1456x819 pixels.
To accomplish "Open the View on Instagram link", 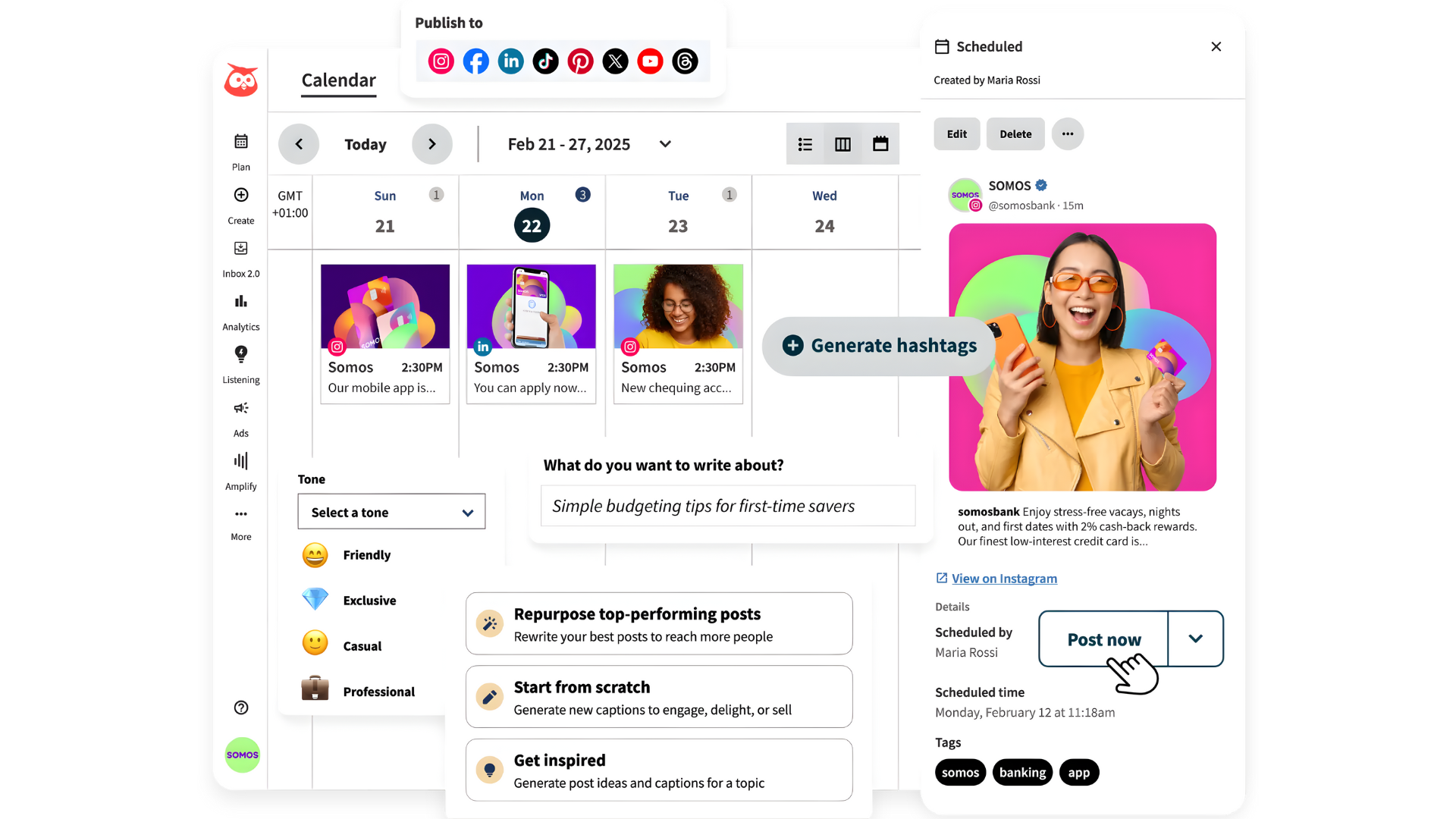I will tap(1004, 579).
